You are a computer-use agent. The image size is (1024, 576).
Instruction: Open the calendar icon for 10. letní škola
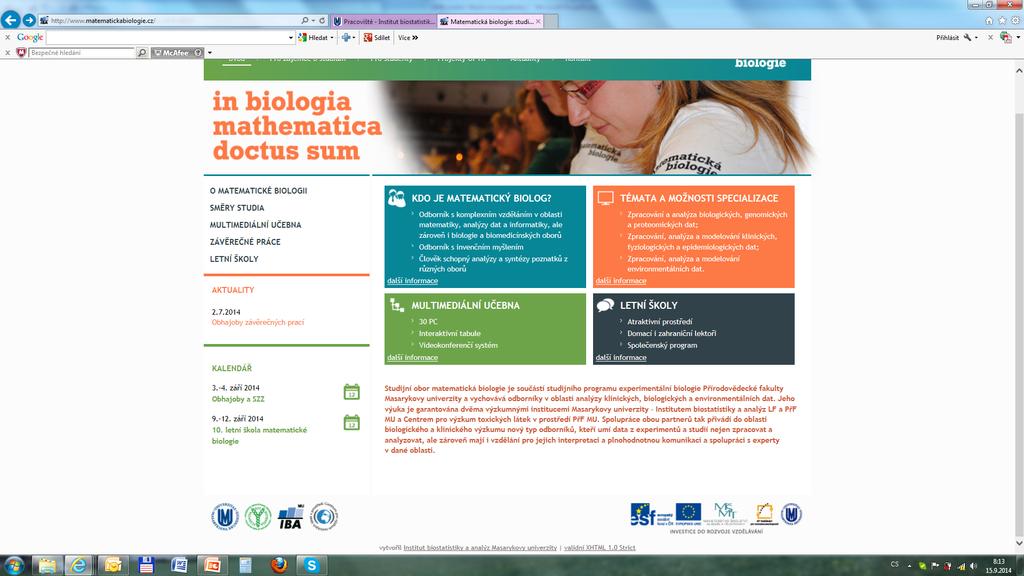pyautogui.click(x=351, y=423)
